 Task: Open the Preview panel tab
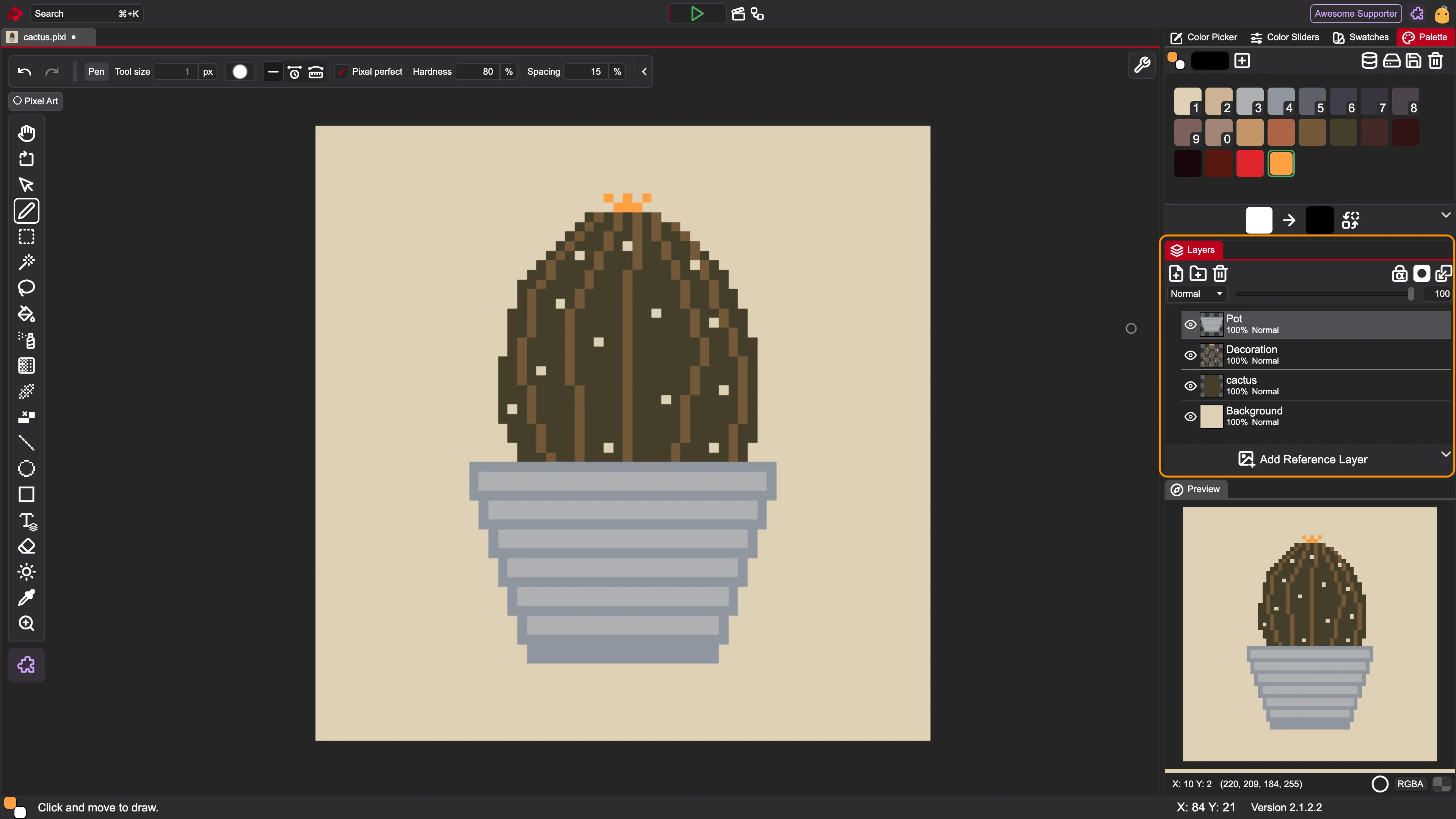click(1196, 489)
